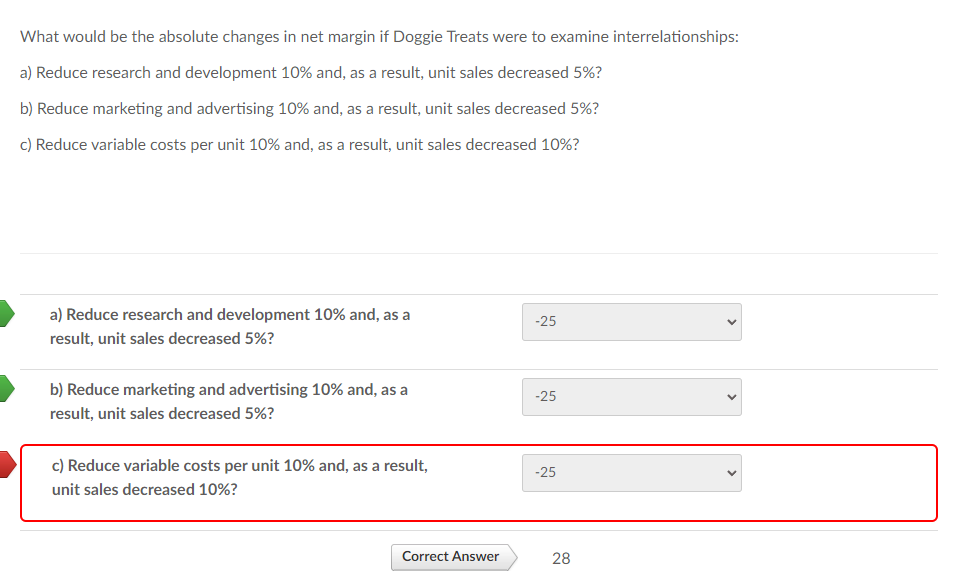Click the Correct Answer button
955x582 pixels.
click(448, 557)
